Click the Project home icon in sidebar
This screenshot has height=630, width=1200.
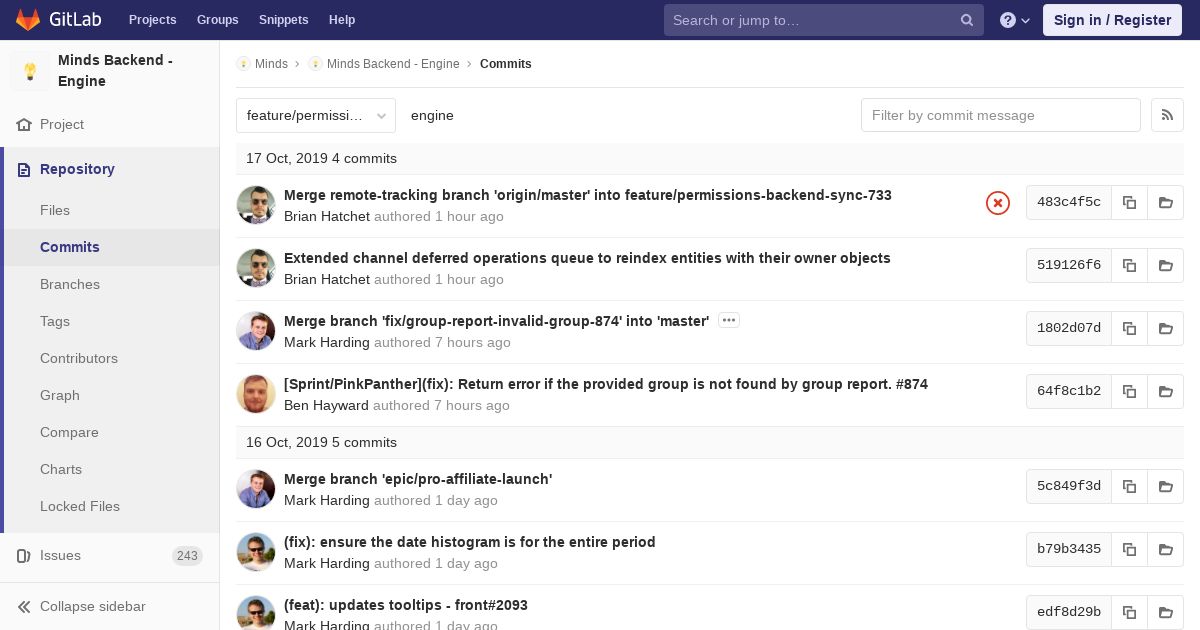click(x=24, y=125)
